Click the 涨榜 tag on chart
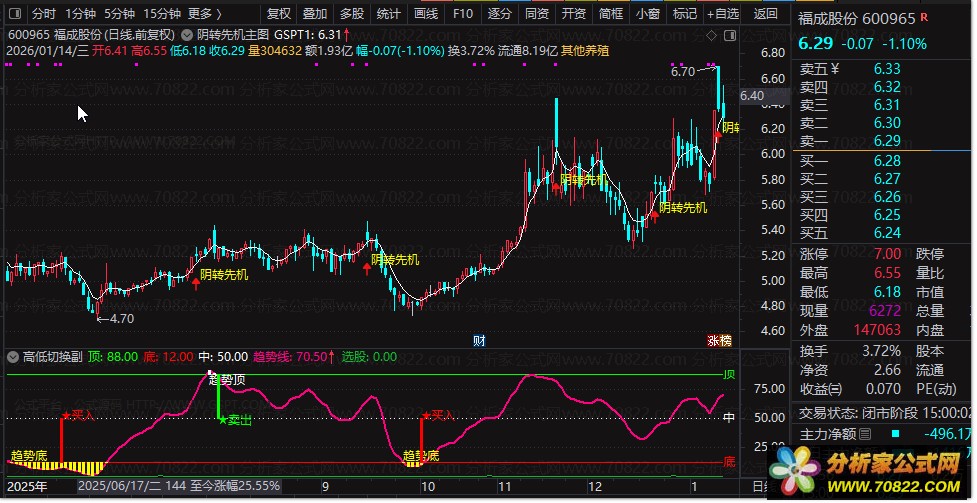The height and width of the screenshot is (503, 977). pos(720,340)
